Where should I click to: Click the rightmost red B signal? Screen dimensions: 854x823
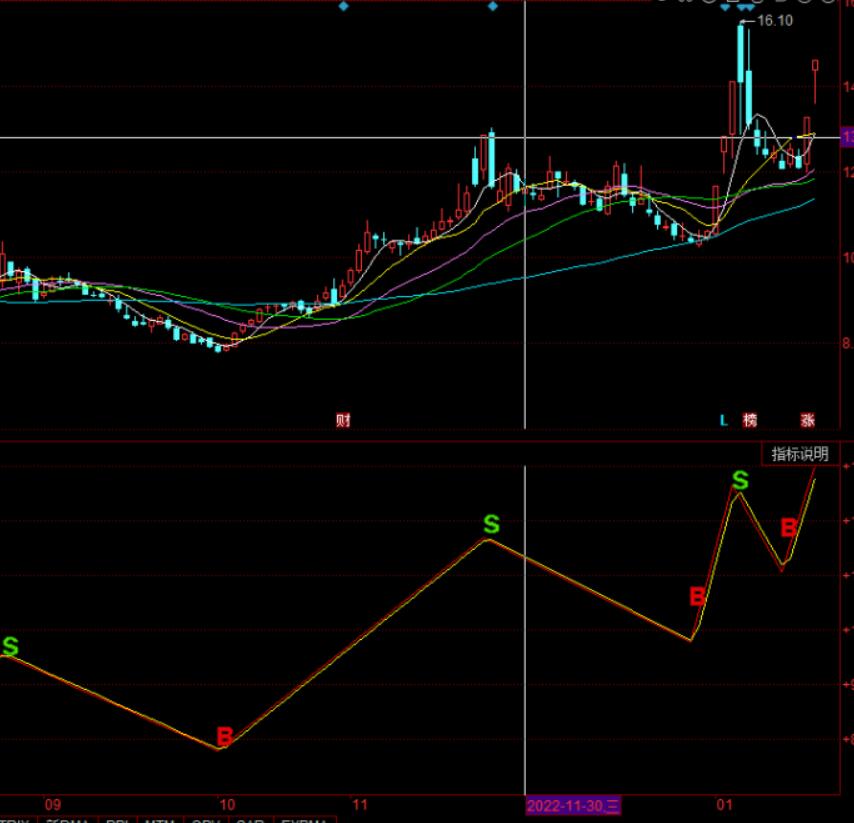coord(789,528)
